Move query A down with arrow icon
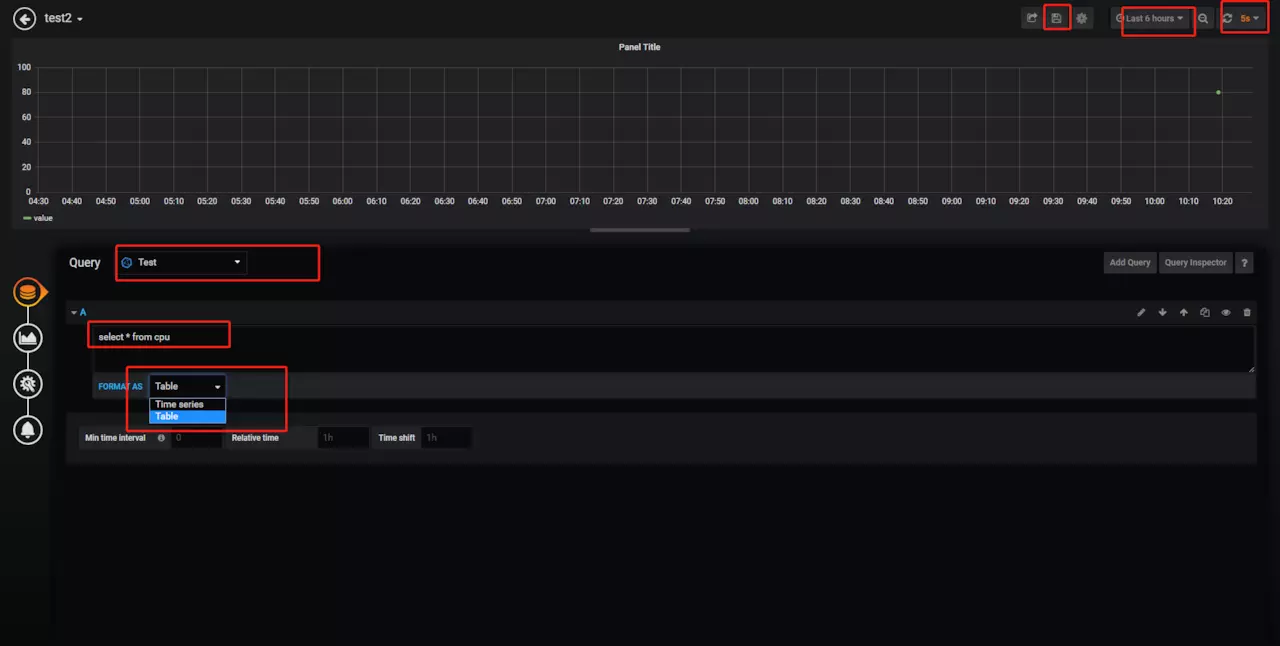Image resolution: width=1280 pixels, height=646 pixels. coord(1162,313)
